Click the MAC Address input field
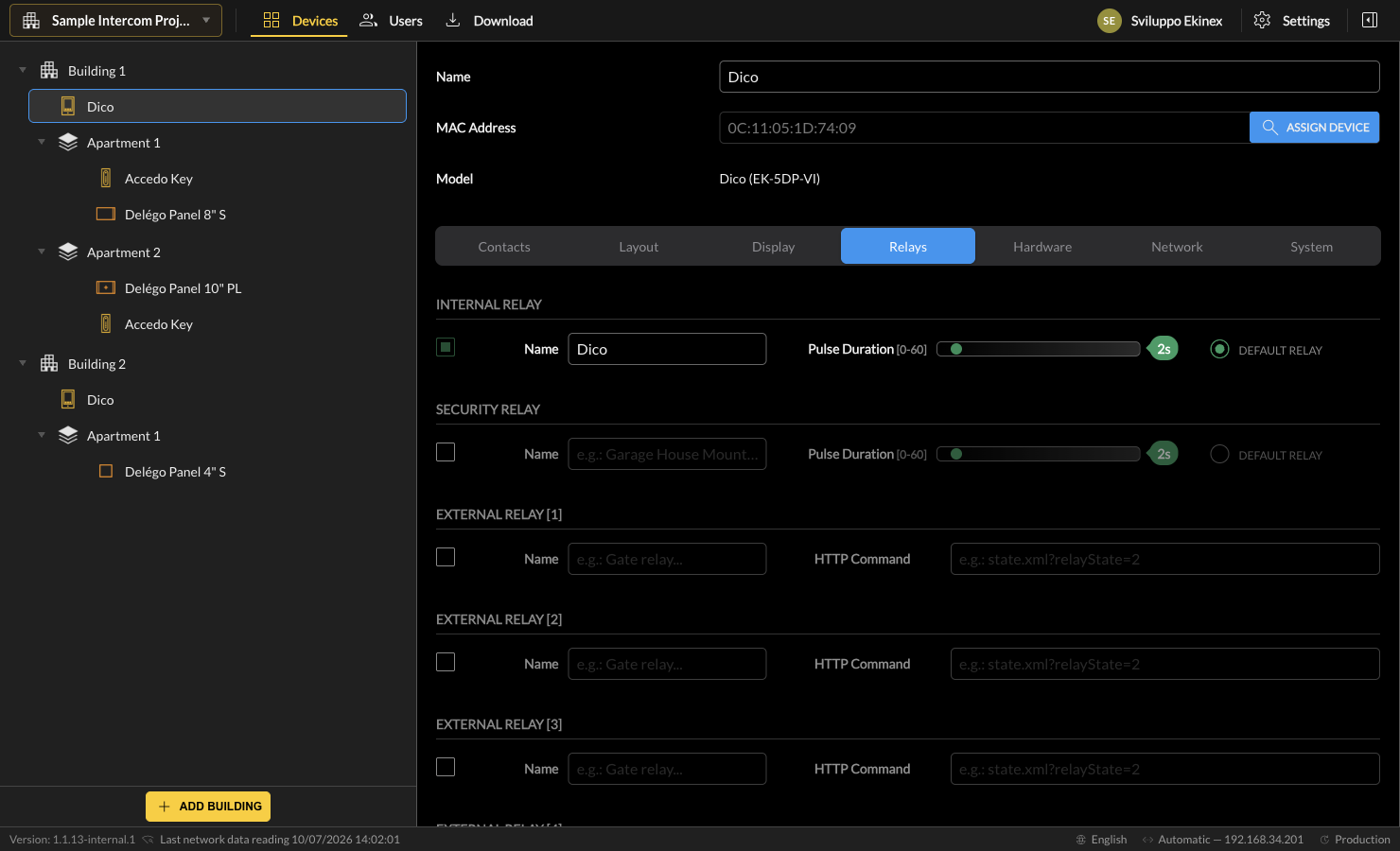Screen dimensions: 1400x851 coord(984,128)
